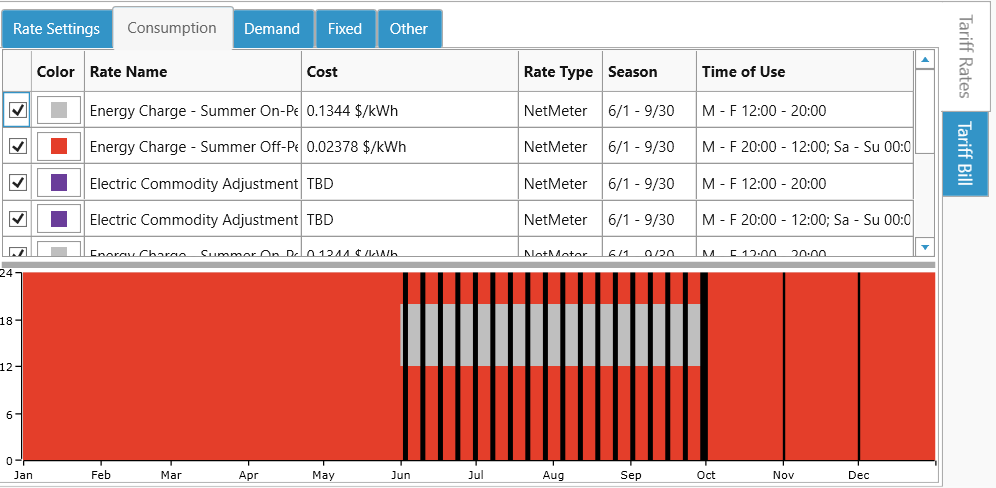996x488 pixels.
Task: Toggle checkbox for Summer Off-Peak Energy Charge
Action: [x=17, y=147]
